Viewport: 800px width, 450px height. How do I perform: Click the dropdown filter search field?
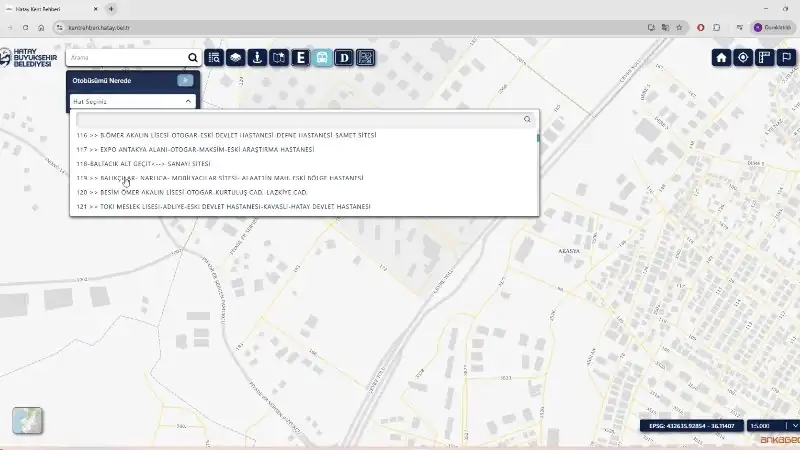(298, 119)
